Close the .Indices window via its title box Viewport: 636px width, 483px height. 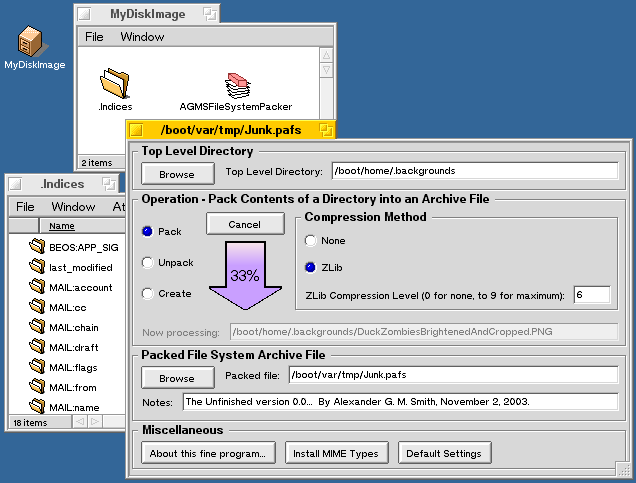click(x=15, y=184)
